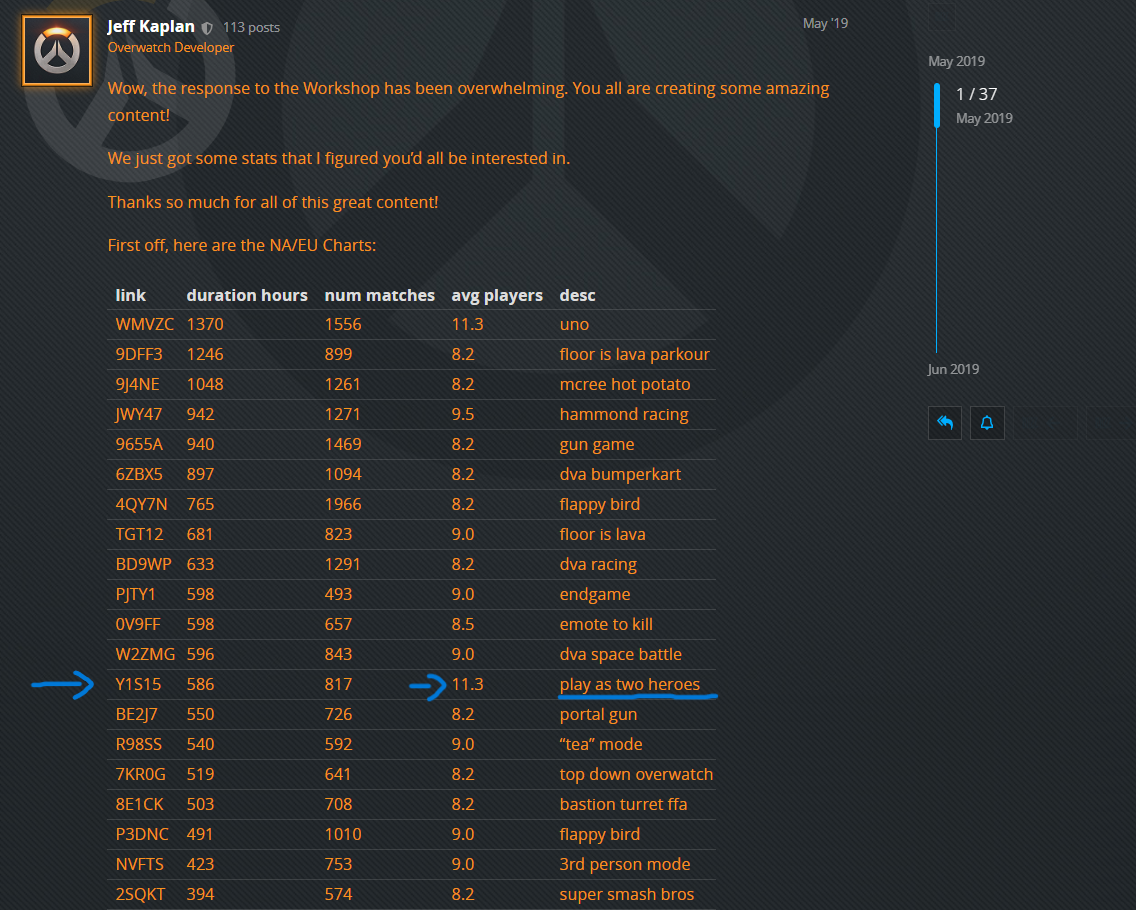Select the code 9DFF3 for floor is lava parkour

[x=139, y=354]
